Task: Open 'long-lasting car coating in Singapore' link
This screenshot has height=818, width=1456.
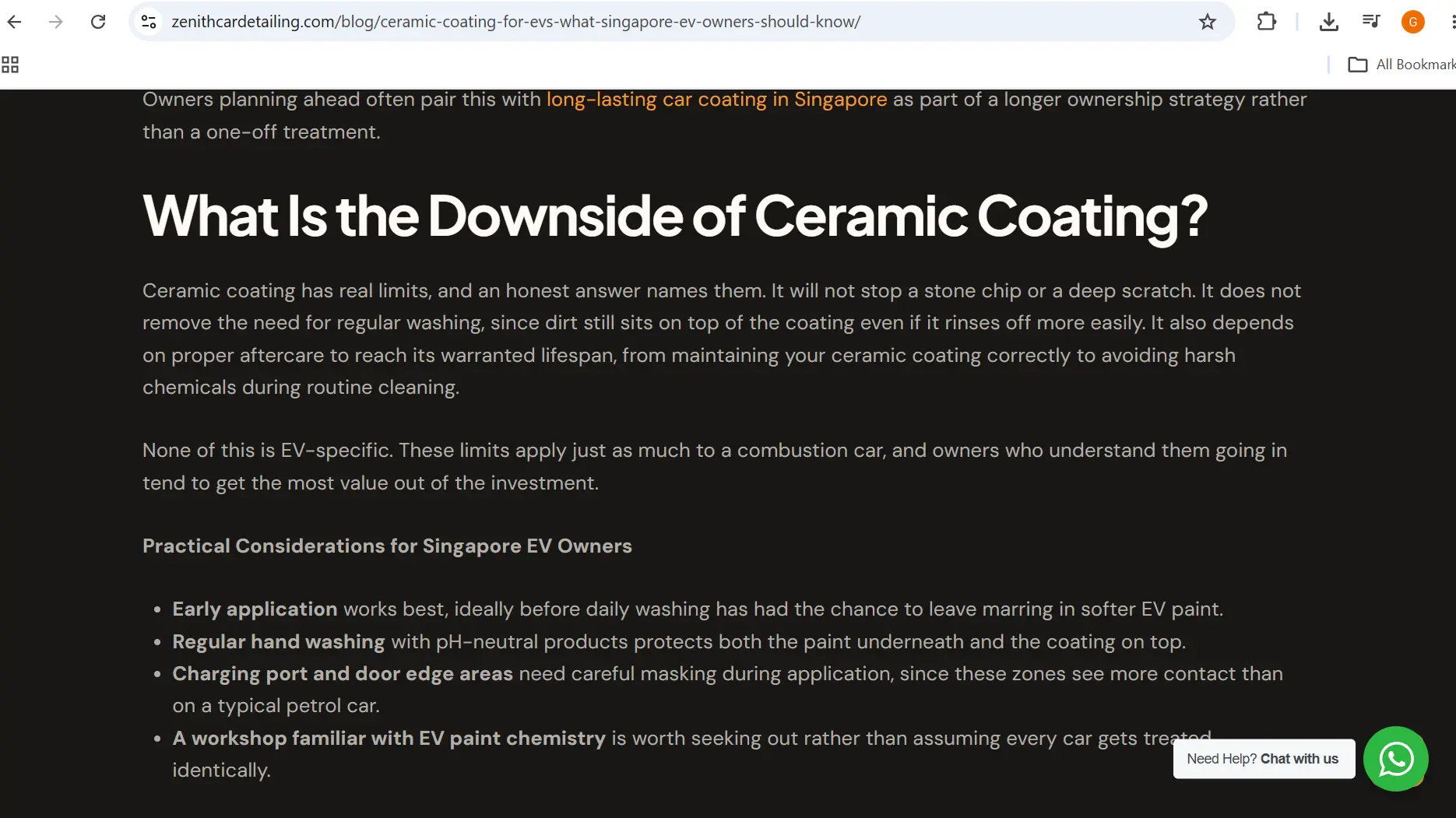Action: coord(716,100)
